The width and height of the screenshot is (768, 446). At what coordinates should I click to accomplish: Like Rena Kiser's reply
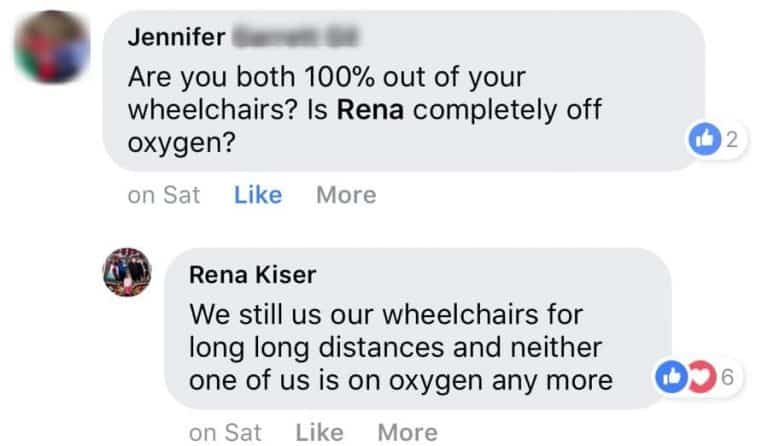click(319, 432)
